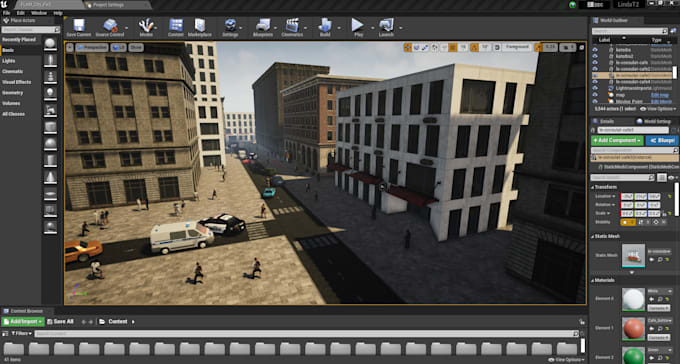Open the Cinematics toolbar icon
This screenshot has height=364, width=680.
pos(292,28)
